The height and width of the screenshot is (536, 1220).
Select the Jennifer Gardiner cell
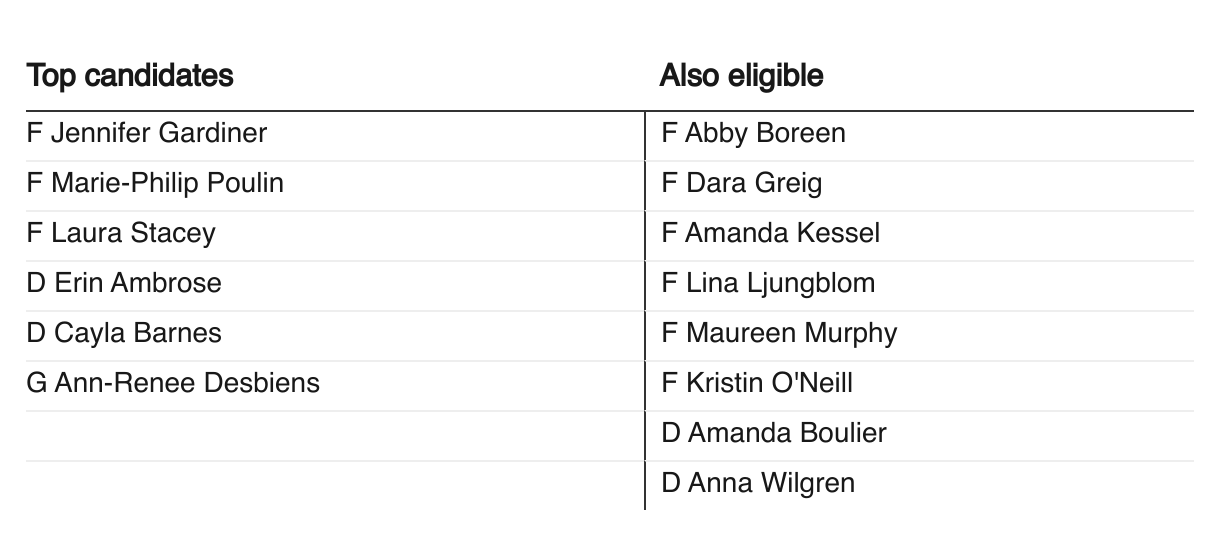(x=147, y=133)
